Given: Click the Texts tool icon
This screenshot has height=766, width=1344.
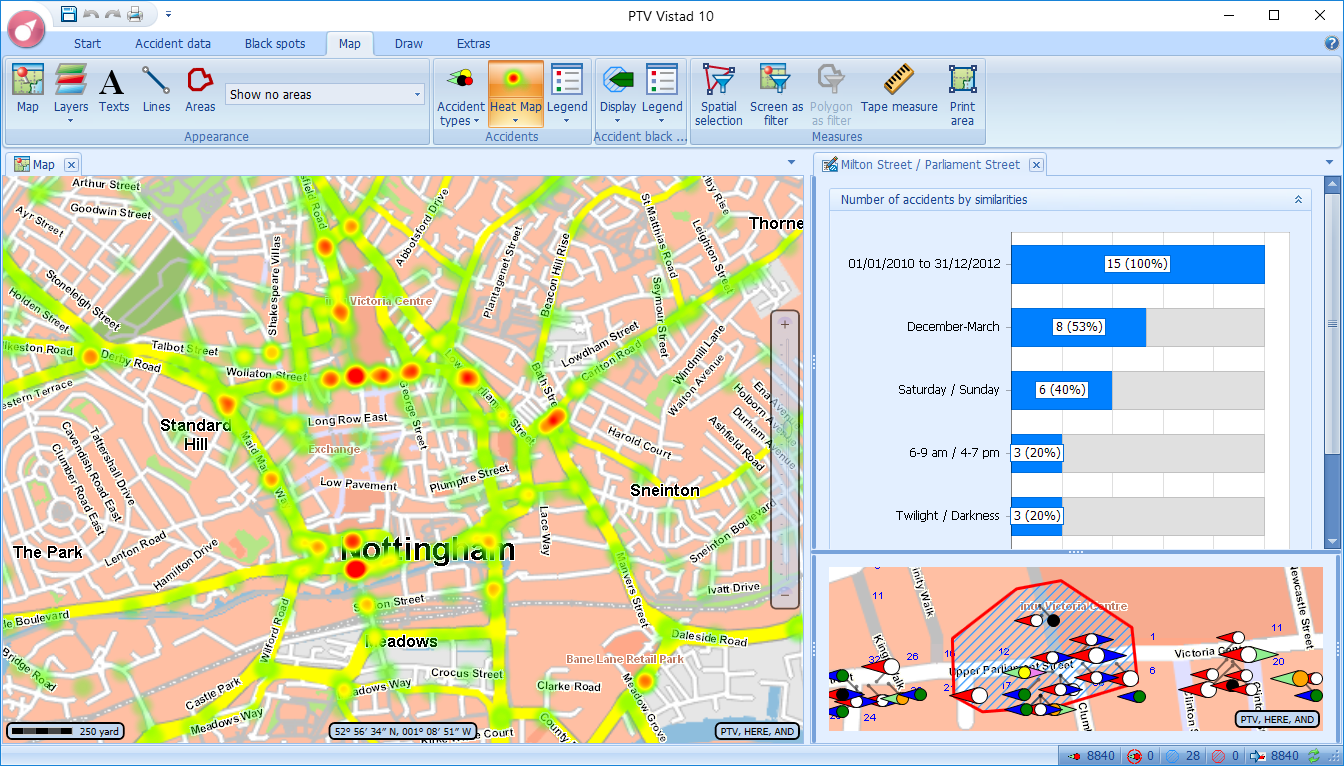Looking at the screenshot, I should coord(114,89).
